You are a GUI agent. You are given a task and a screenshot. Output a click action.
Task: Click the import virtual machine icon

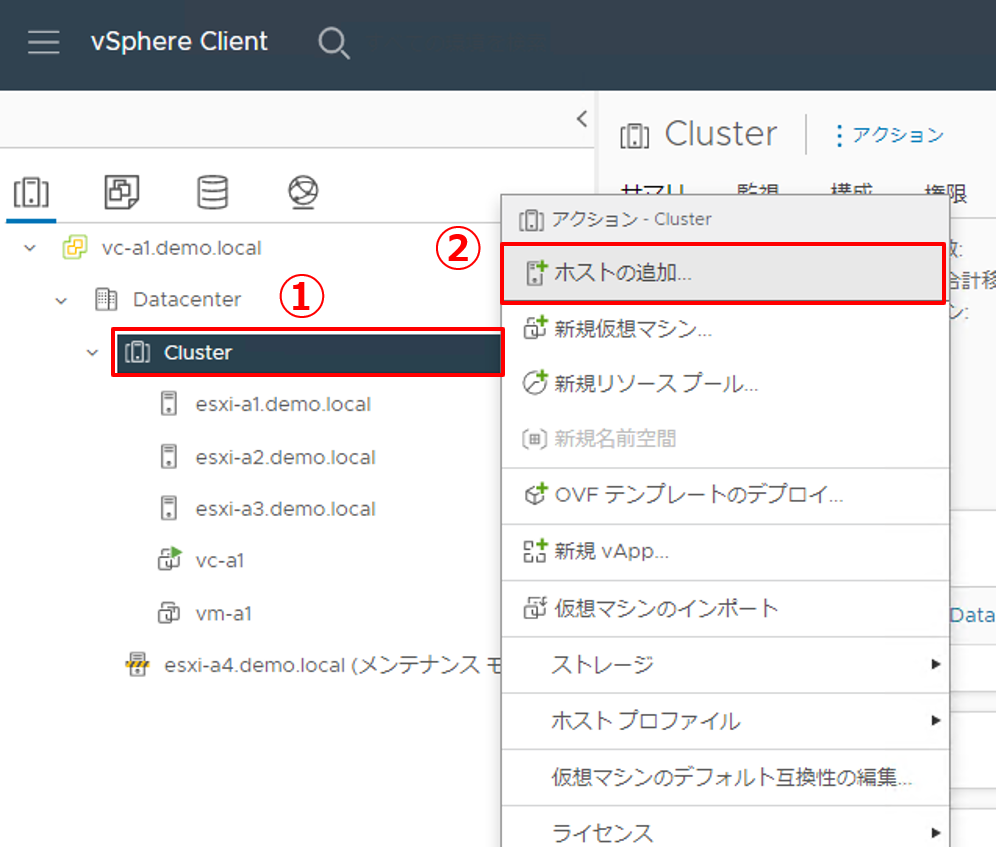point(535,607)
